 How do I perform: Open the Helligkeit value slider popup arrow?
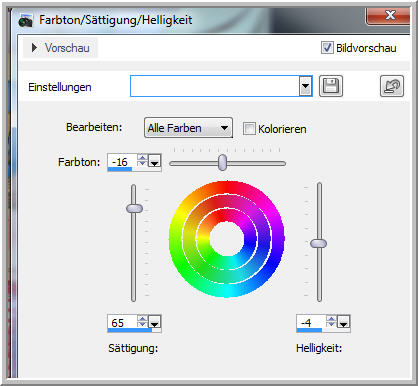pos(343,322)
